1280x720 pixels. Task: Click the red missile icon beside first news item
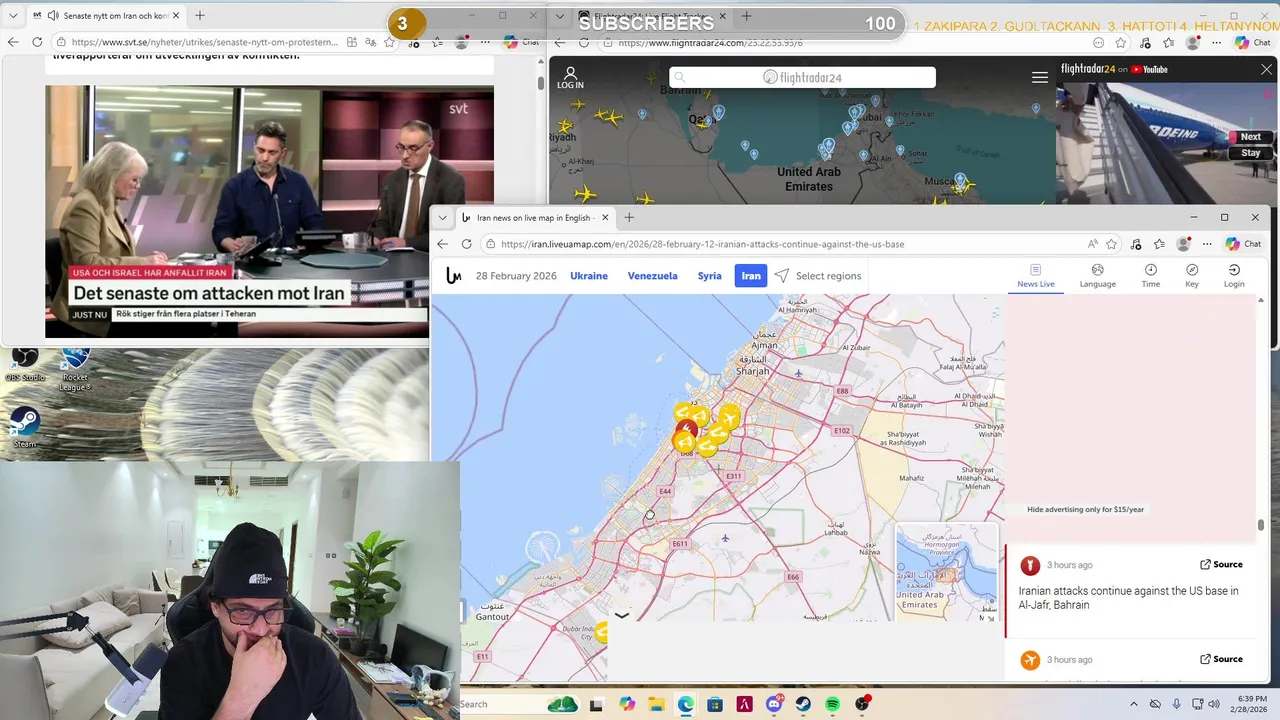point(1030,566)
